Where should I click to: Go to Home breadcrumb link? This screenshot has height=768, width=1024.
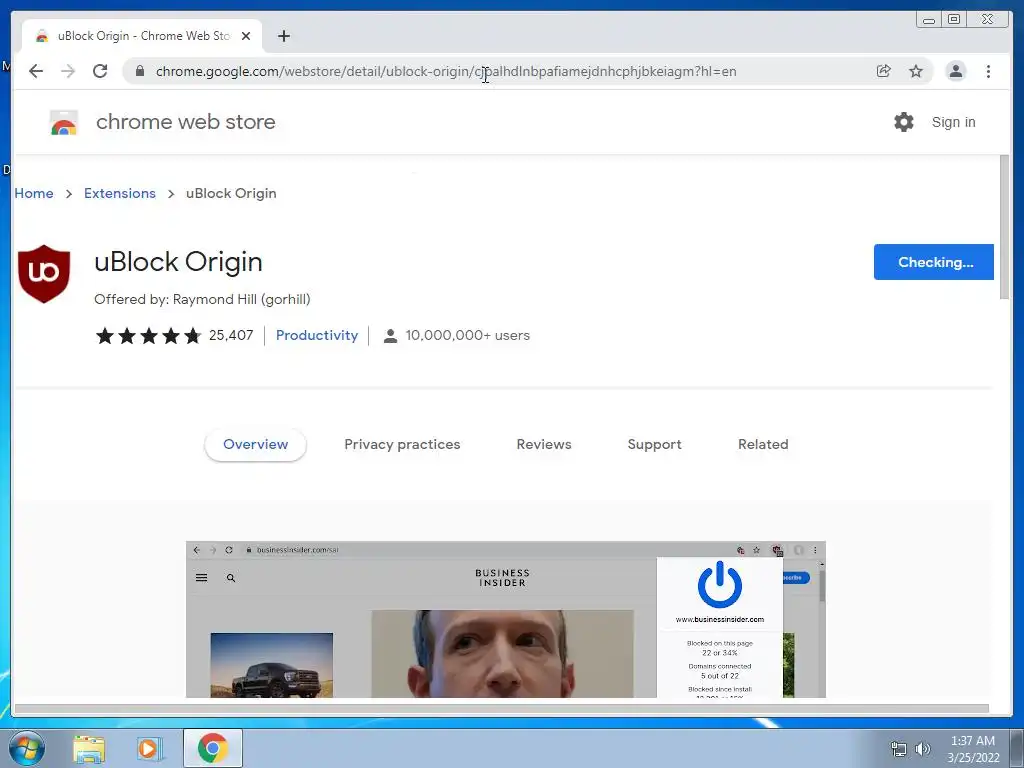pyautogui.click(x=34, y=193)
